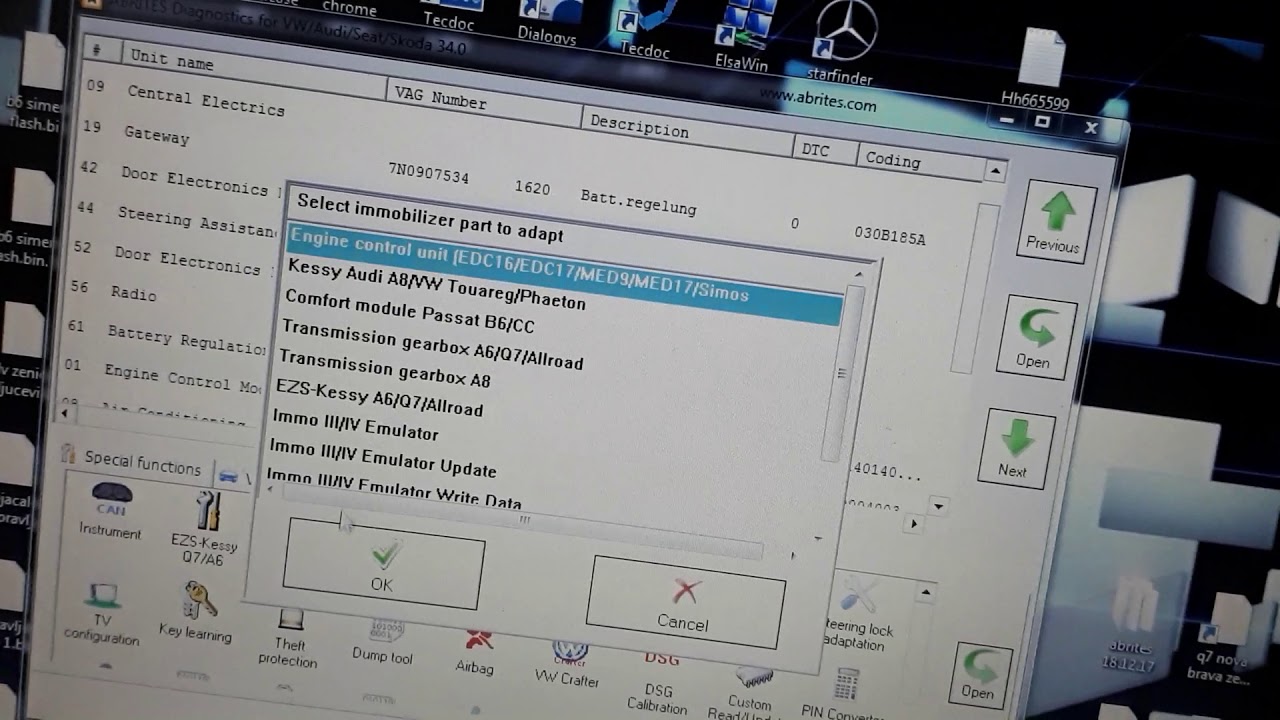Open the Theft protection function
This screenshot has height=720, width=1280.
(288, 639)
